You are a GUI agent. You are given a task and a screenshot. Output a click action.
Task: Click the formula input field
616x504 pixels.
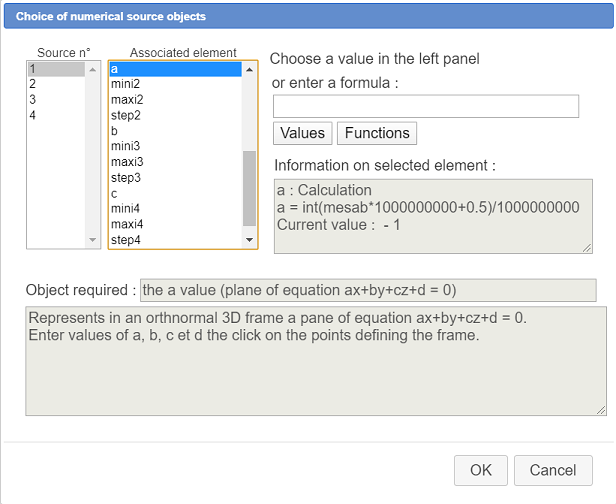[426, 106]
